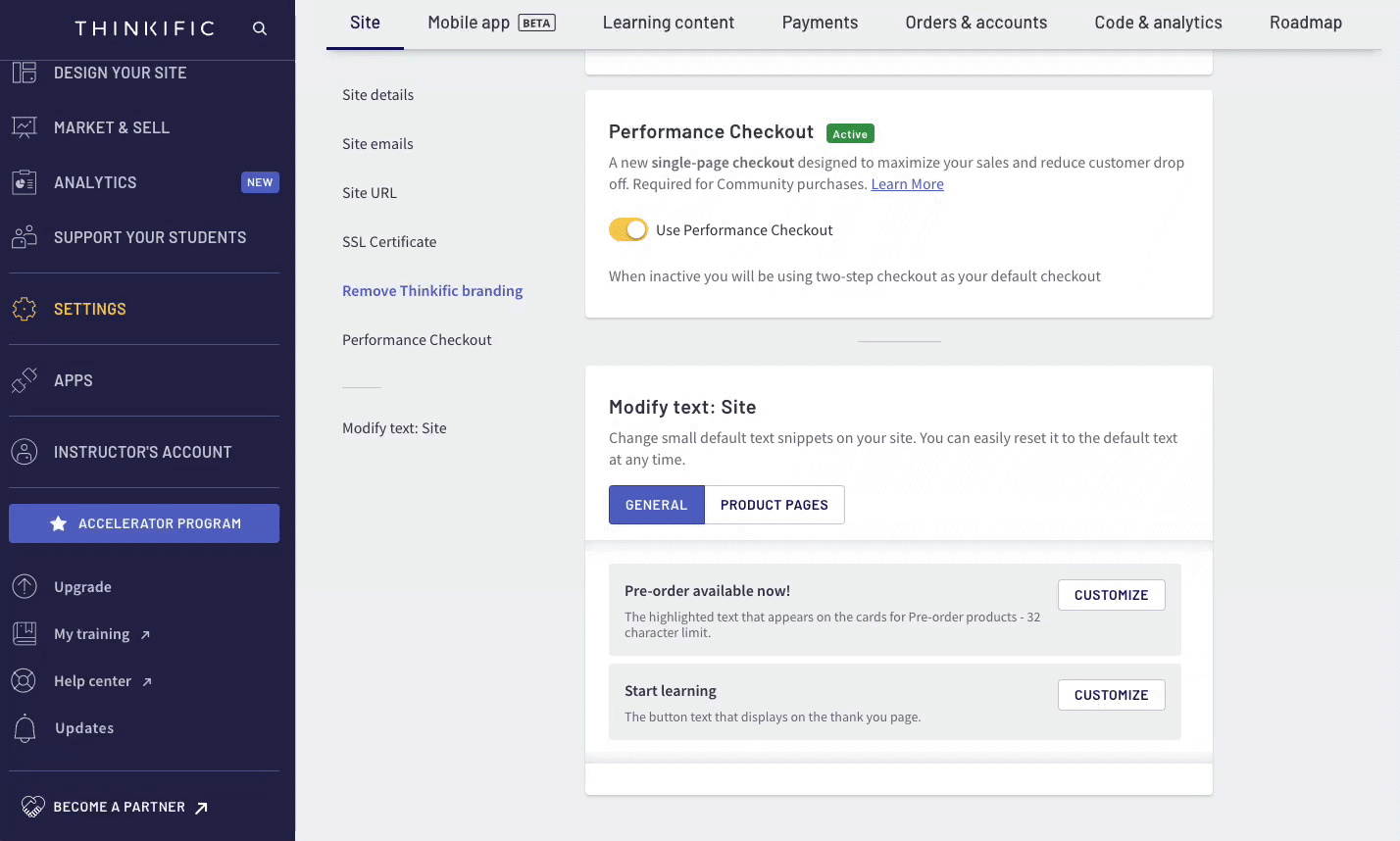Switch to the Code & analytics tab
The image size is (1400, 841).
[1158, 23]
